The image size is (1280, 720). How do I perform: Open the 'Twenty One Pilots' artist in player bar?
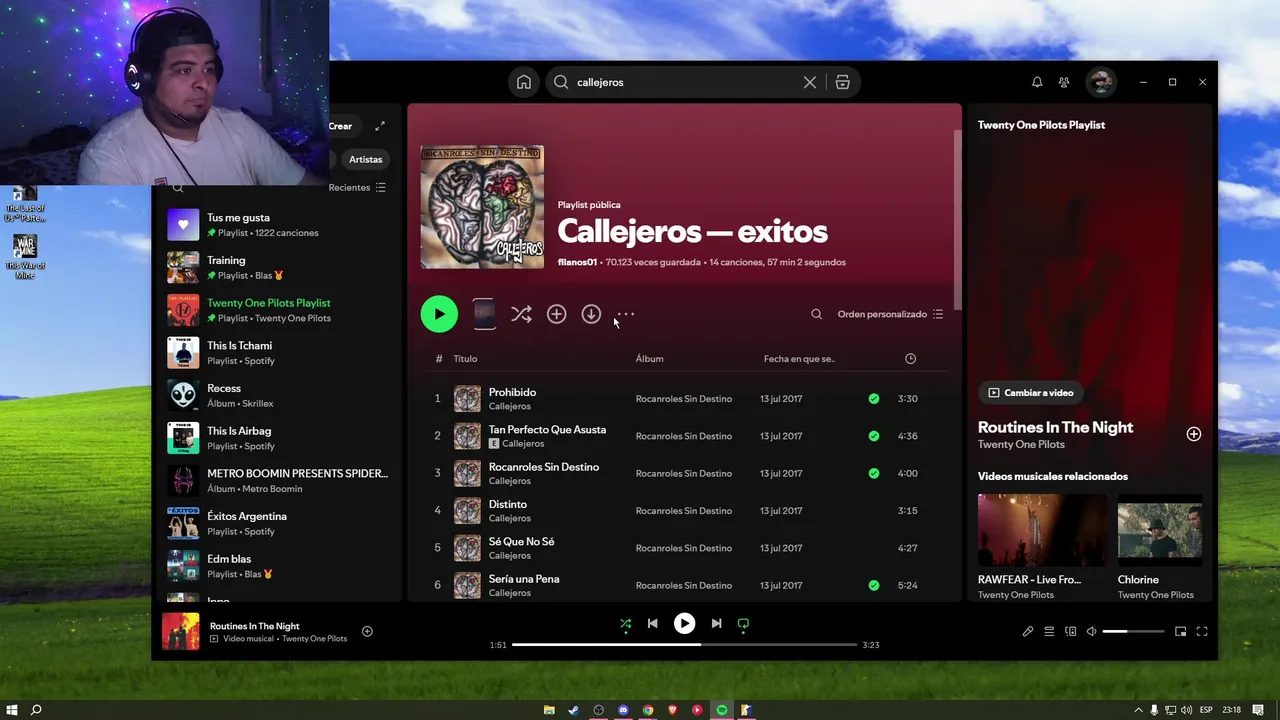point(314,638)
